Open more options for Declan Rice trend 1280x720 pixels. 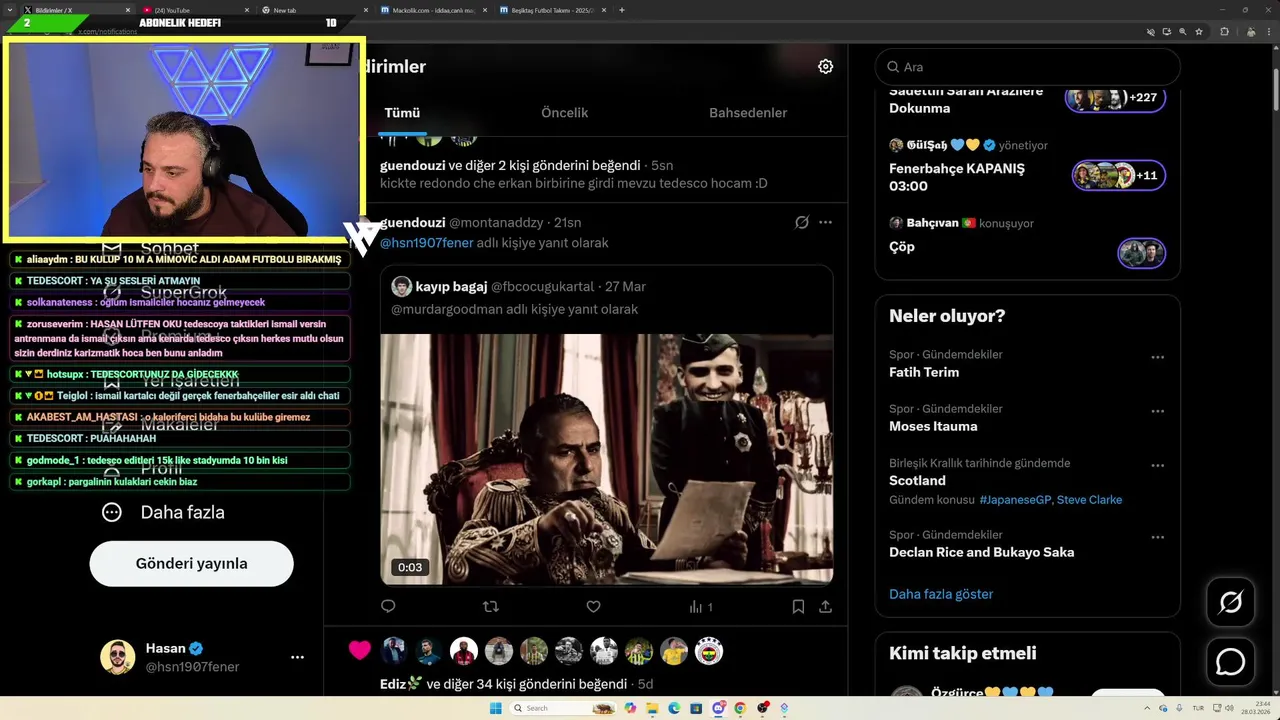pos(1157,537)
